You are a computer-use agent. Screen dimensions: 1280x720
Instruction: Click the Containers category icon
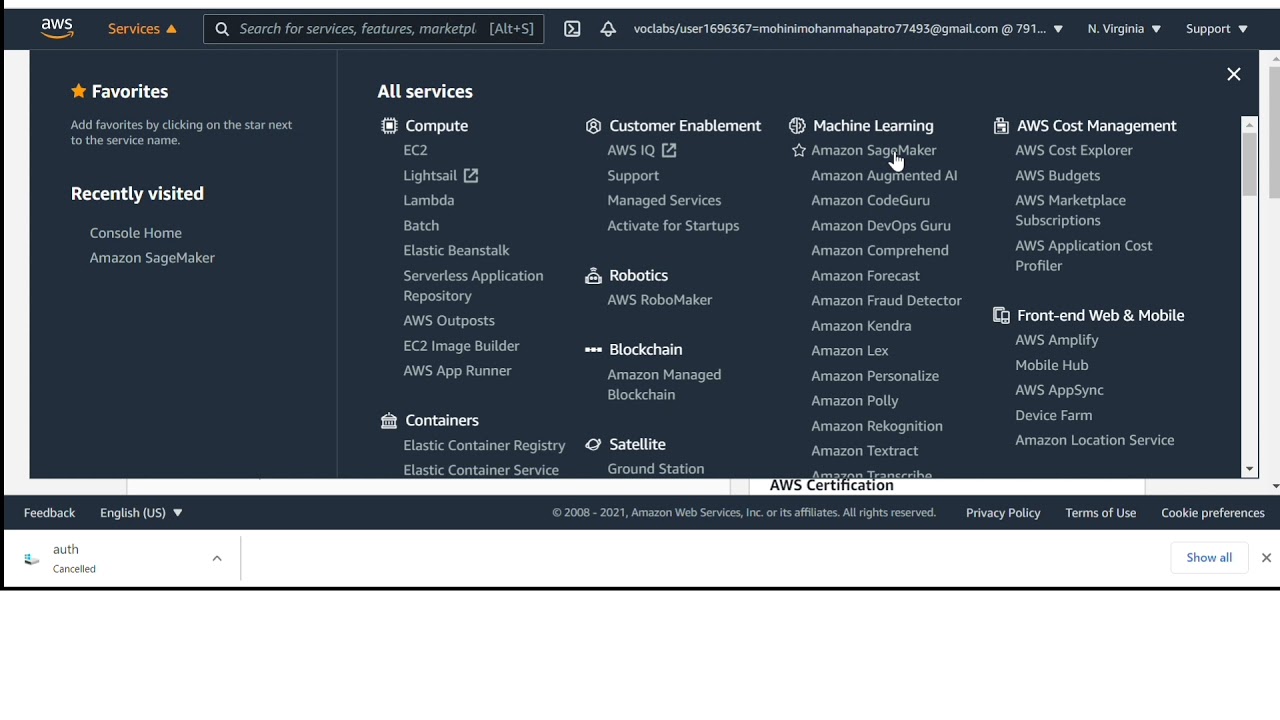[x=389, y=421]
